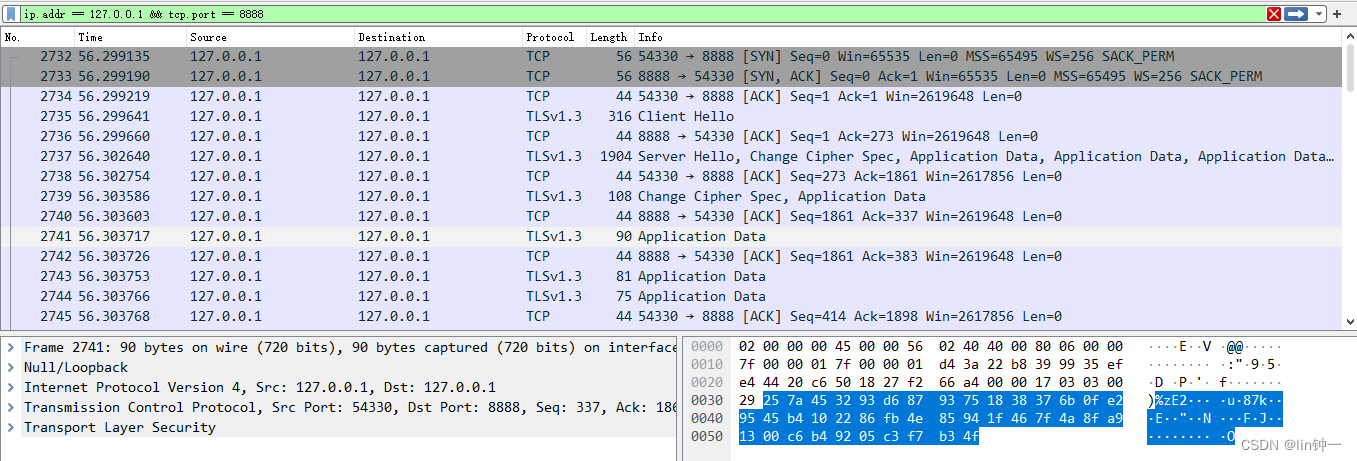This screenshot has height=461, width=1357.
Task: Expand the Transport Layer Security node
Action: pos(10,427)
